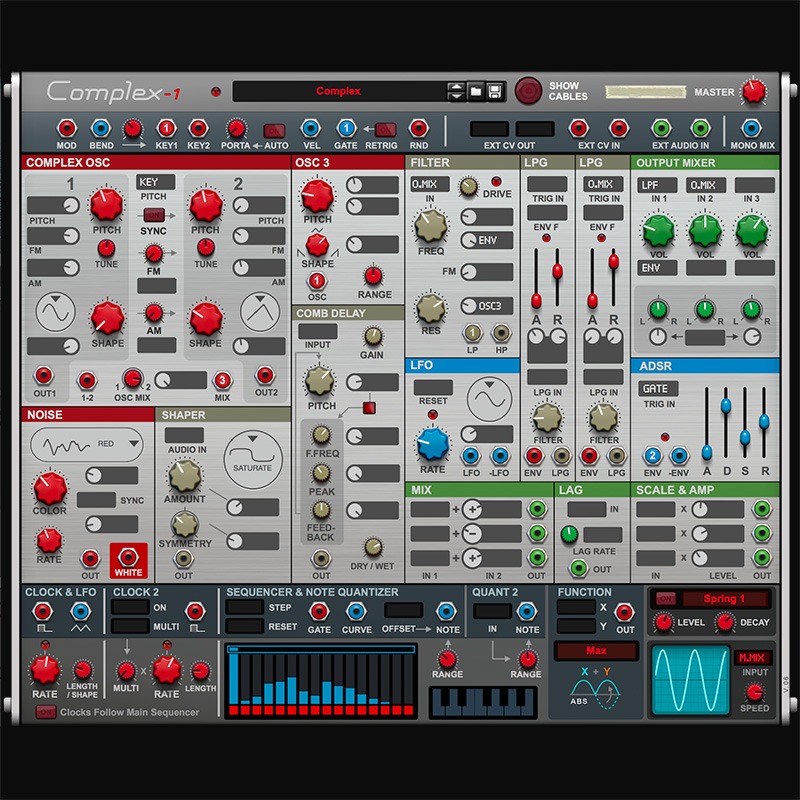This screenshot has height=800, width=800.
Task: Click the note quantizer keyboard display
Action: (483, 703)
